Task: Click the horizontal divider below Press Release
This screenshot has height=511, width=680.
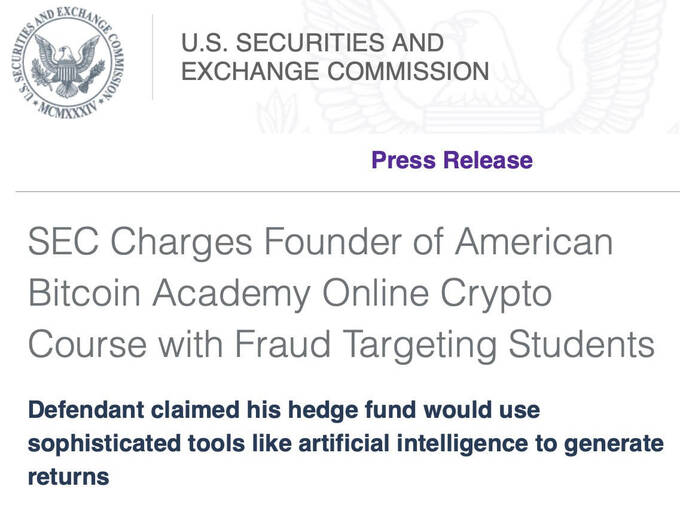Action: (348, 191)
